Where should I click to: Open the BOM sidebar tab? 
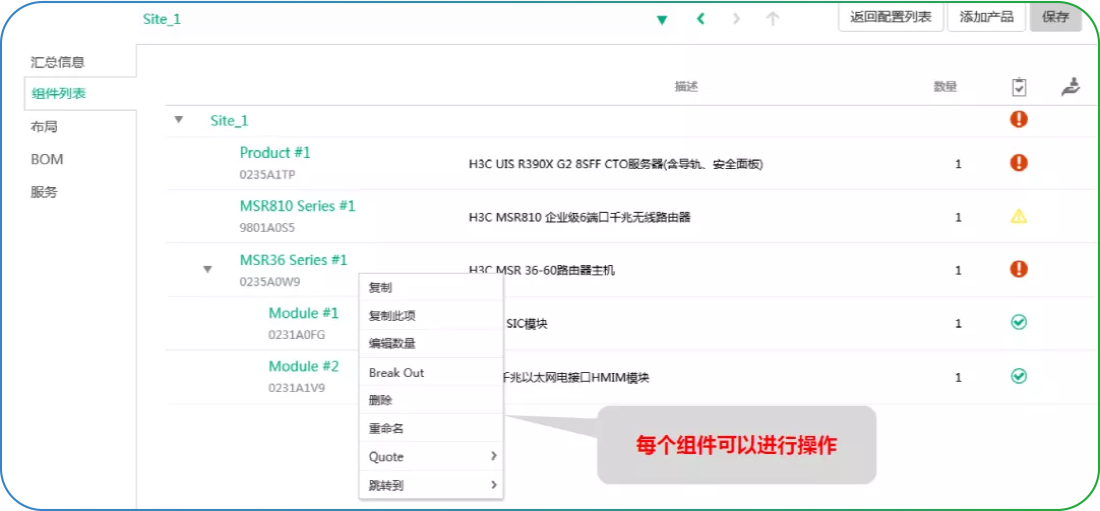click(x=47, y=159)
